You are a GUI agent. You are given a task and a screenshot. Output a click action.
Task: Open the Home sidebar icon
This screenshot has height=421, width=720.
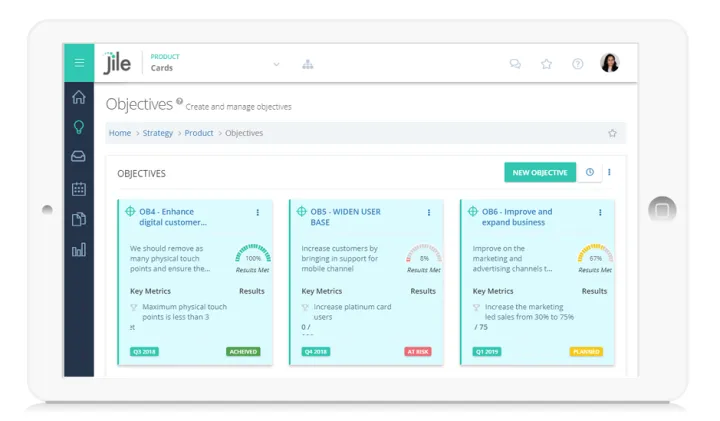[x=79, y=97]
